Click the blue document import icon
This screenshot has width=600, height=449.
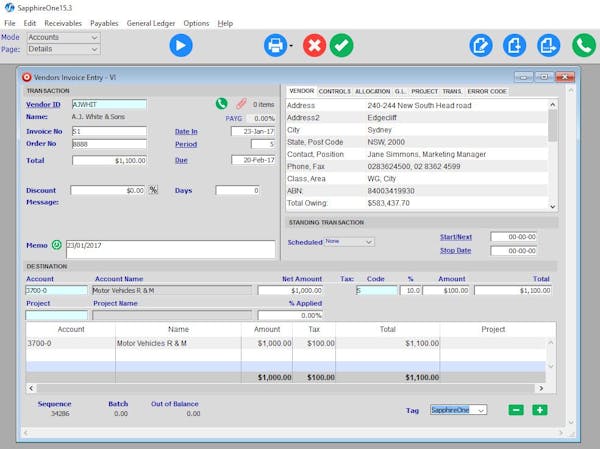pyautogui.click(x=514, y=46)
